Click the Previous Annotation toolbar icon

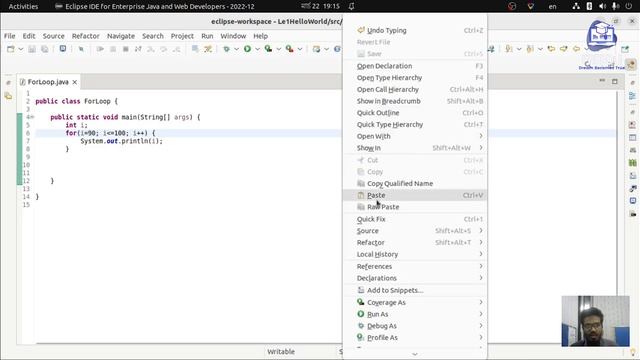pyautogui.click(x=530, y=49)
